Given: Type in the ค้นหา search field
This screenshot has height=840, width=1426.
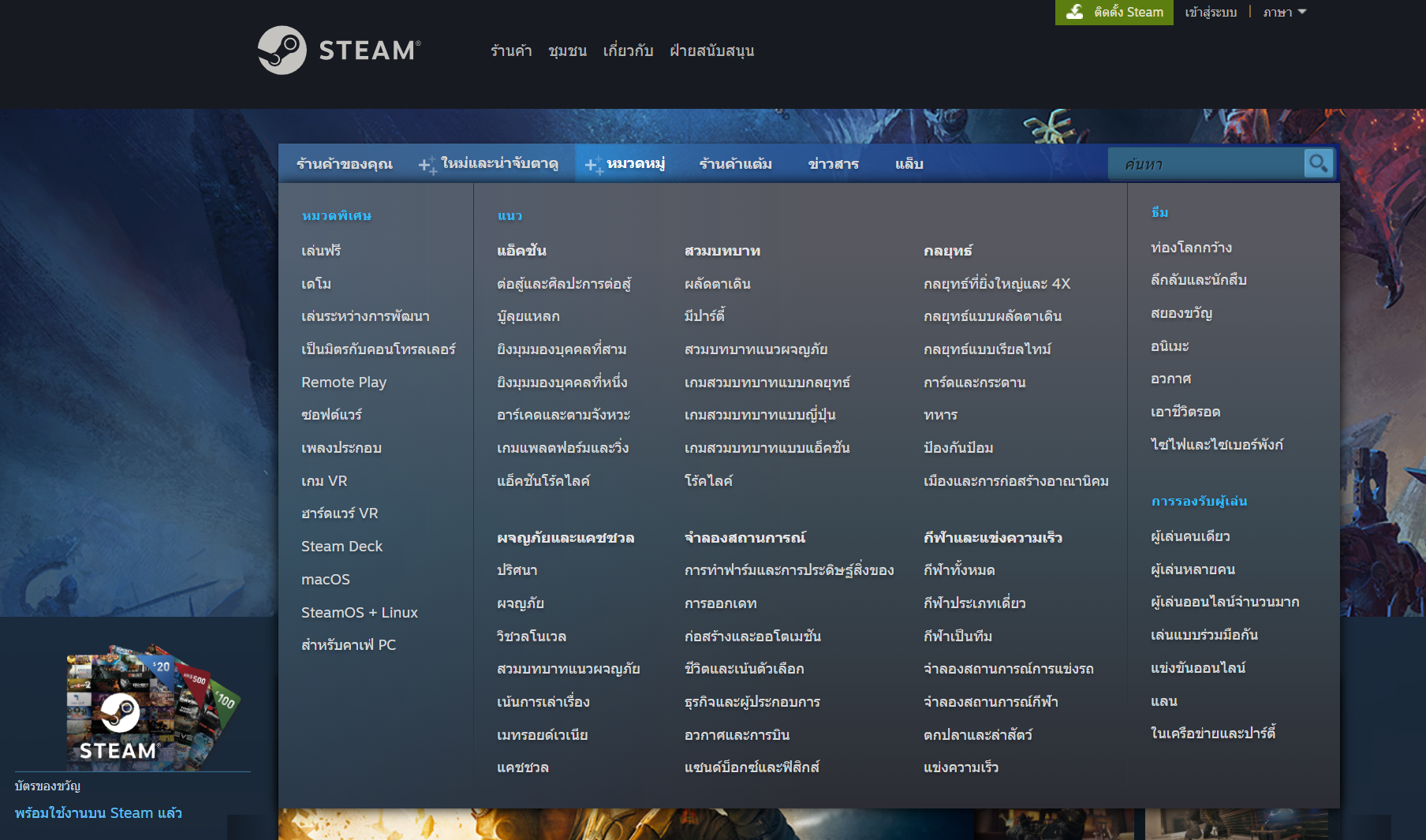Looking at the screenshot, I should point(1207,164).
